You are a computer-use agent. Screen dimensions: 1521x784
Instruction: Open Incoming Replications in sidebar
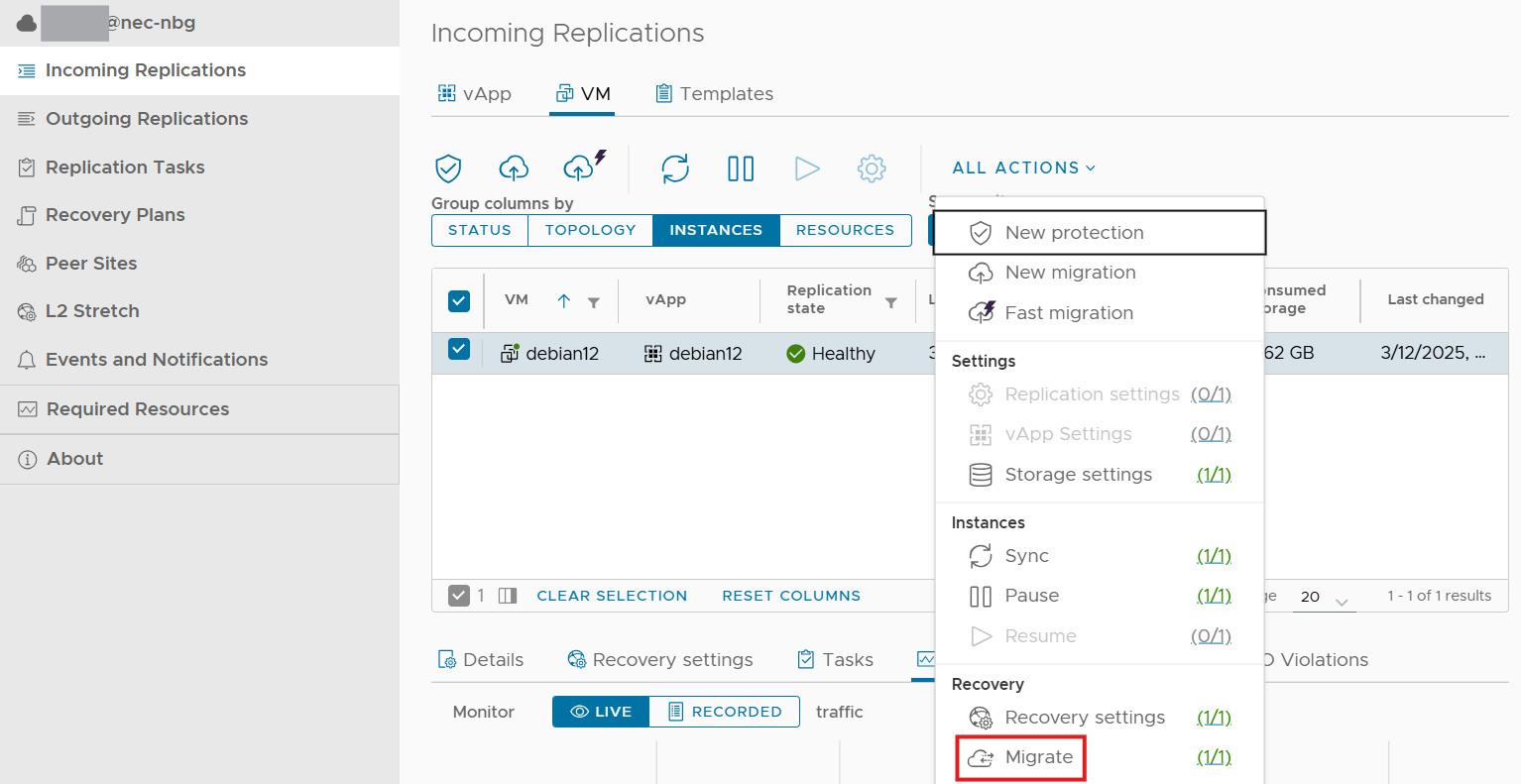199,70
